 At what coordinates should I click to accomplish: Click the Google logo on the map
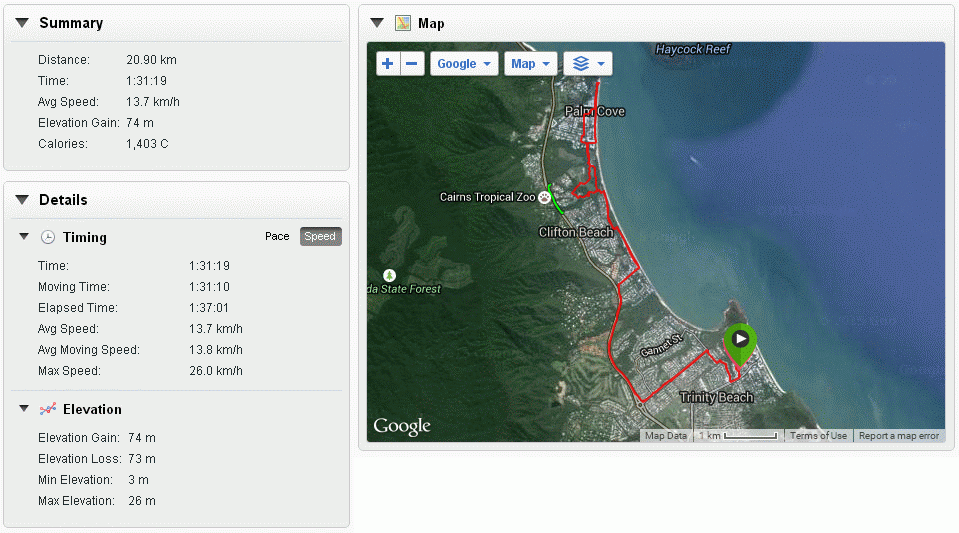coord(402,427)
